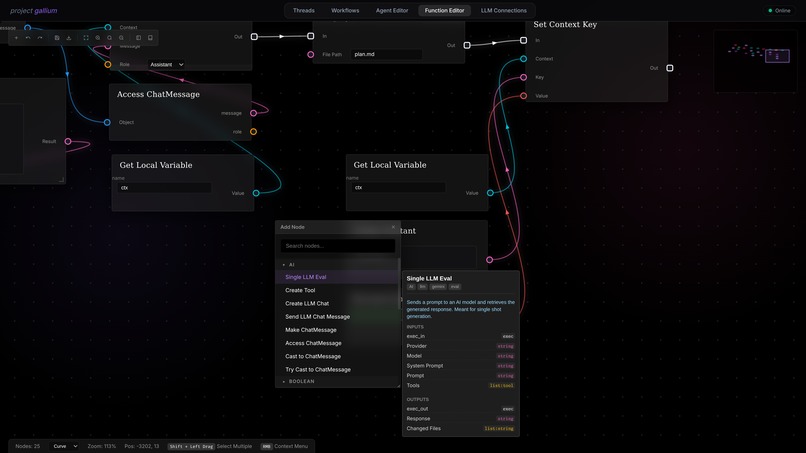Screen dimensions: 806x453
Task: Open the Role dropdown showing Assistant
Action: click(x=167, y=64)
